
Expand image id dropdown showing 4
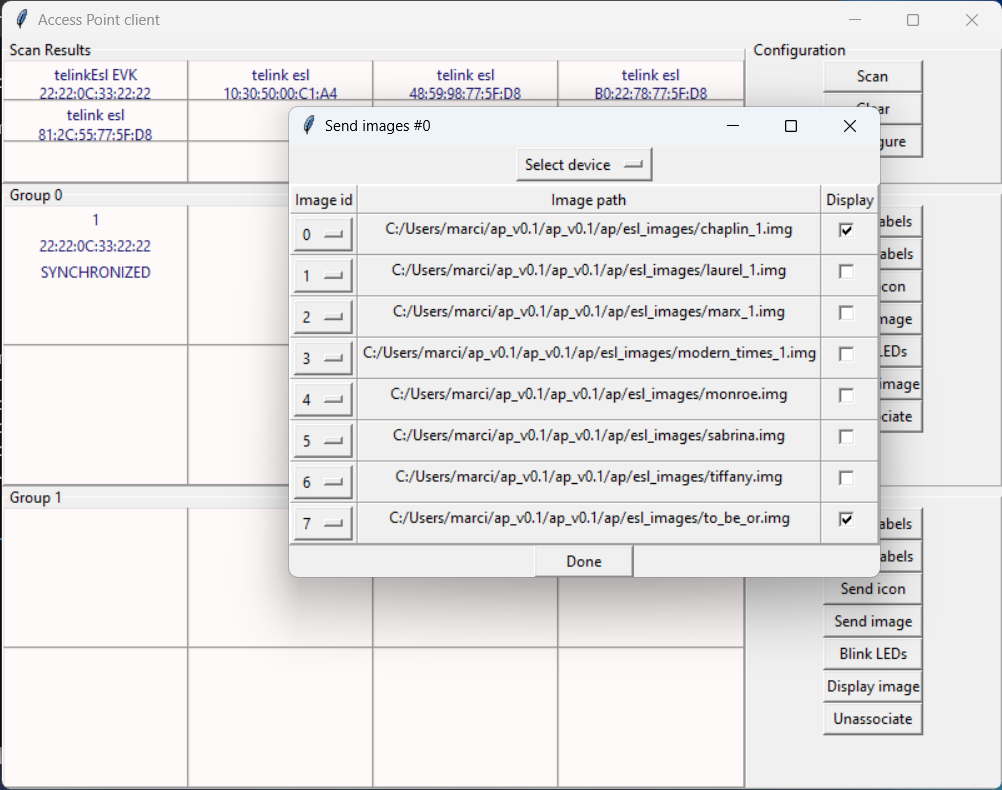323,399
